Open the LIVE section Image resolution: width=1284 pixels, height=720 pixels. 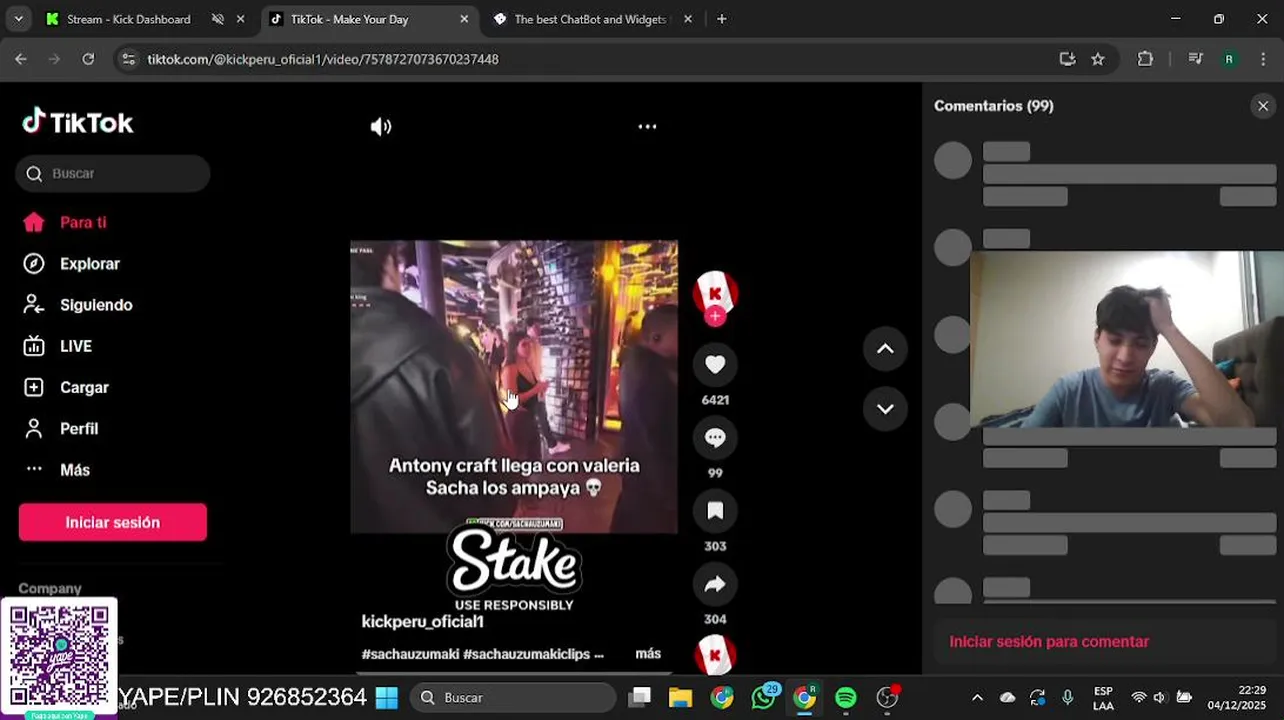coord(76,346)
